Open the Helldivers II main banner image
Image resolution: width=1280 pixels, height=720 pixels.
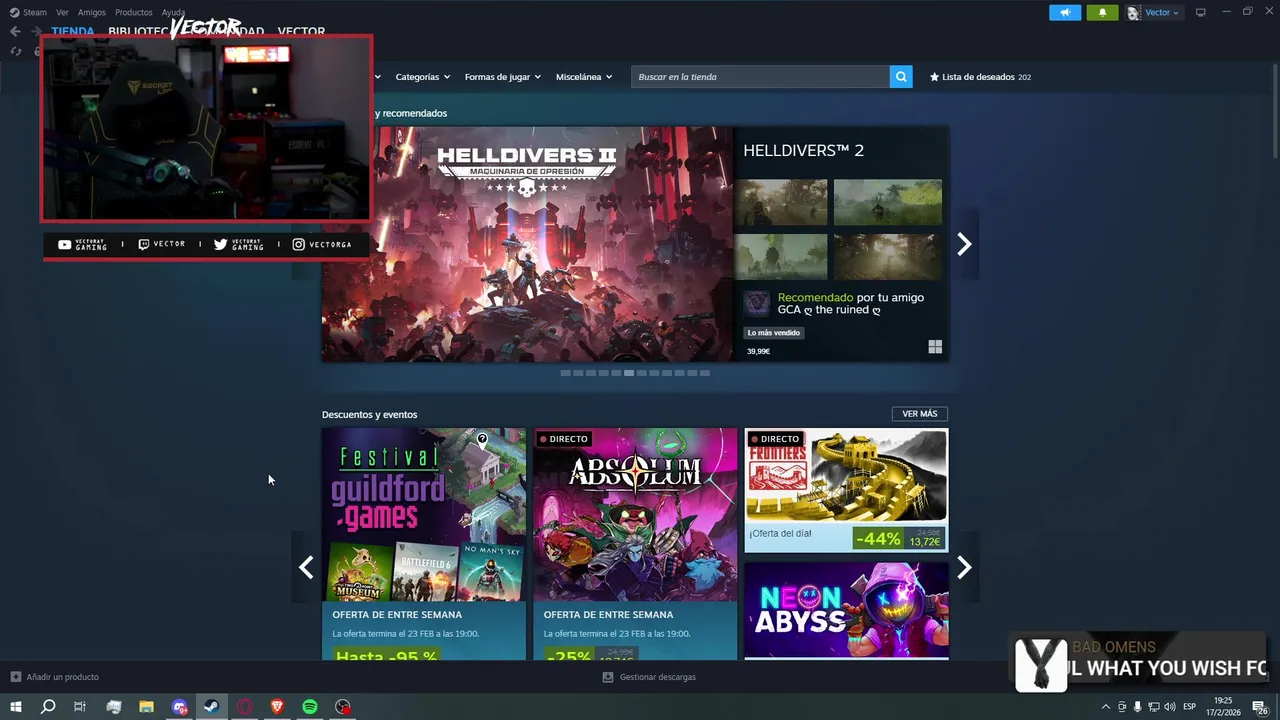tap(527, 244)
